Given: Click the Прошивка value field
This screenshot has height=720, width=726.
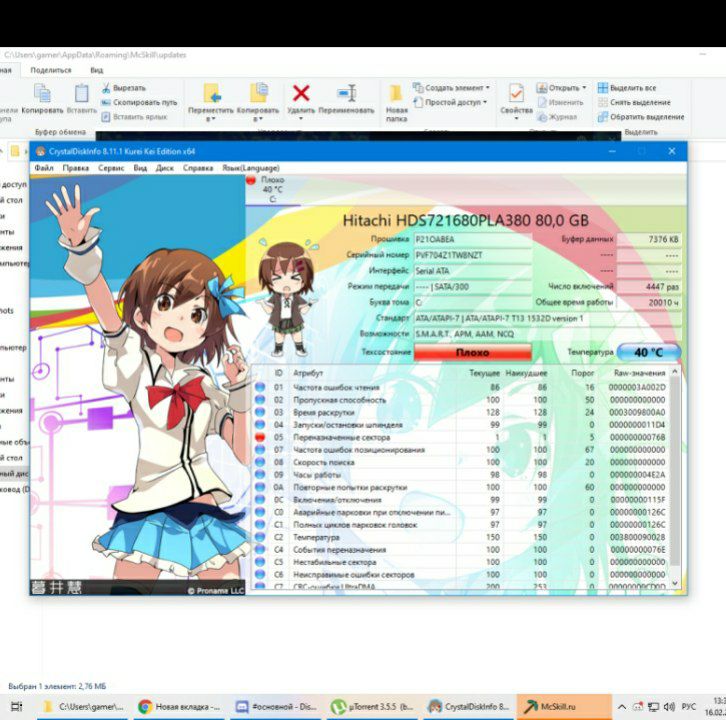Looking at the screenshot, I should coord(472,239).
